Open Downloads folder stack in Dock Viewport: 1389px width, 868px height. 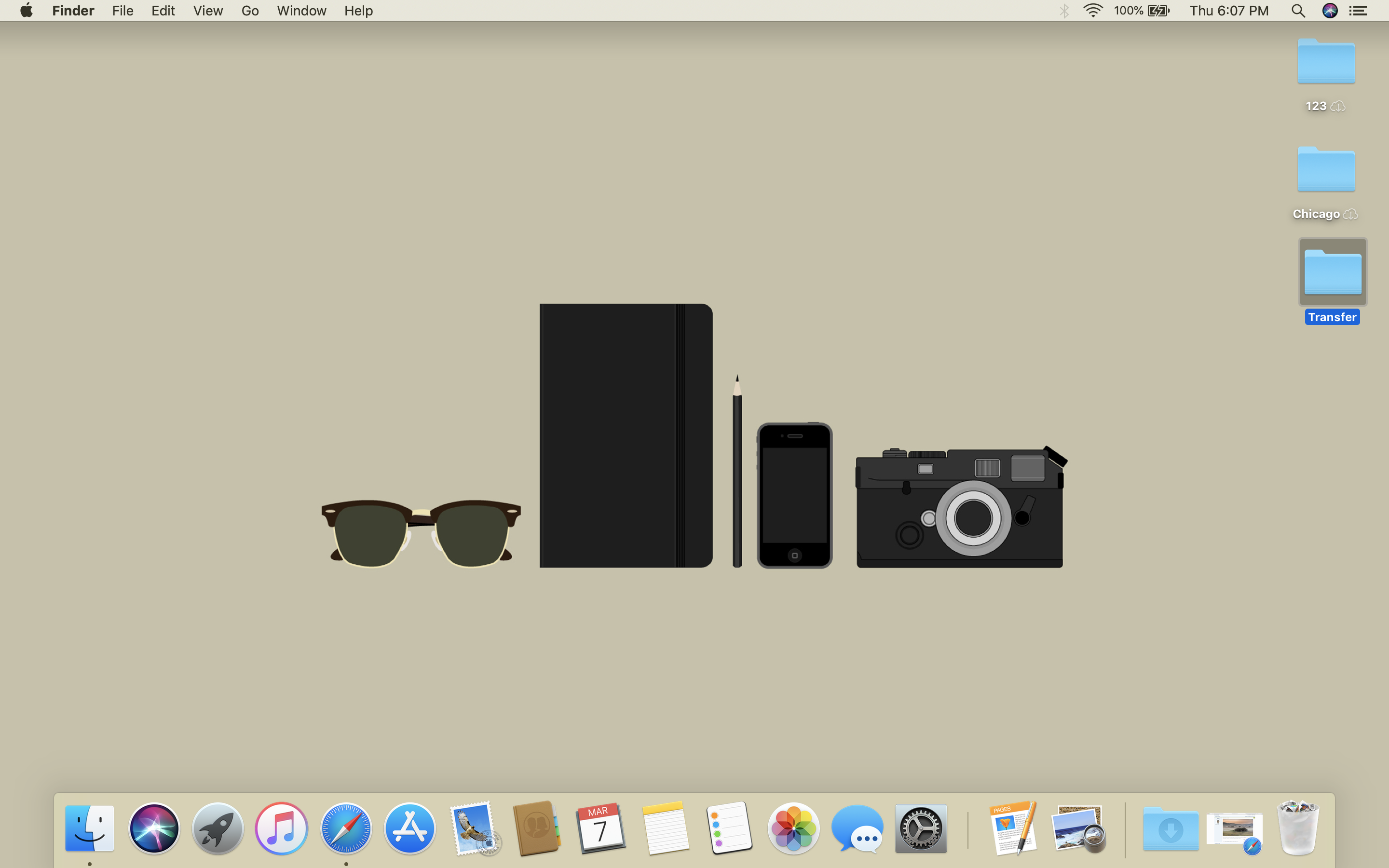pyautogui.click(x=1171, y=828)
